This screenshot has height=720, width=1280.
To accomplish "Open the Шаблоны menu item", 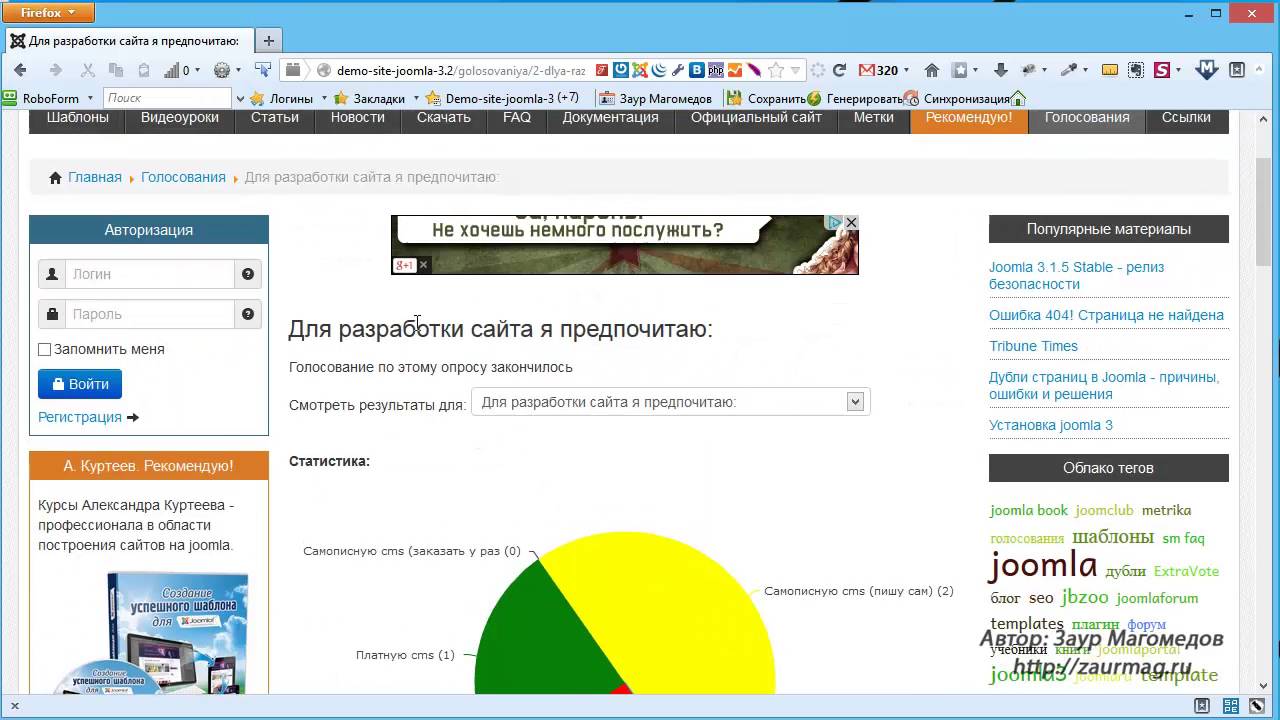I will click(x=77, y=117).
